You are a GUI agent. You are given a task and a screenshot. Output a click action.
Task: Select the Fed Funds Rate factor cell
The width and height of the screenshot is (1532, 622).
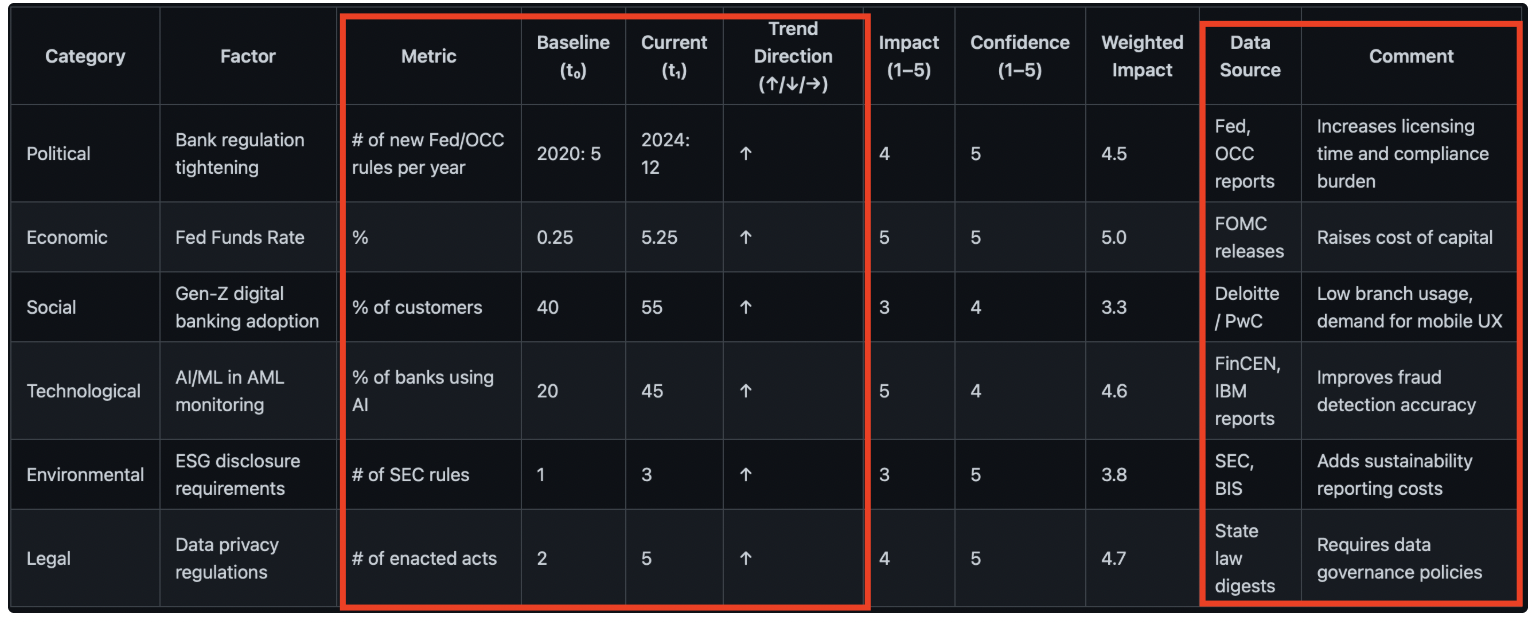click(239, 238)
